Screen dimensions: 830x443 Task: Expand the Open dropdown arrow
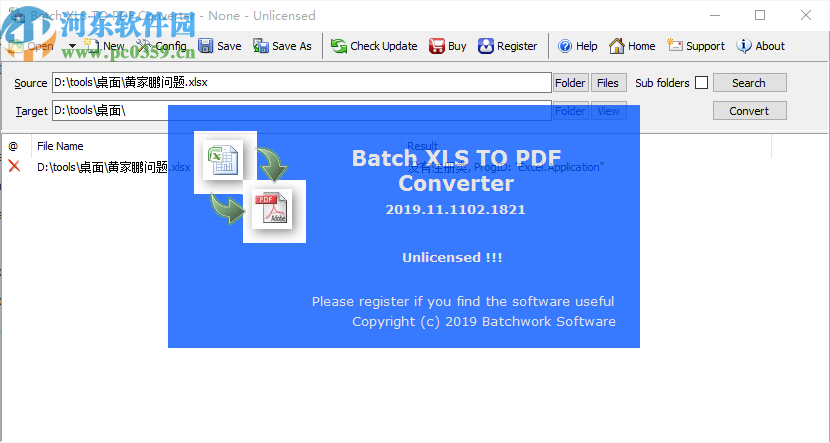click(x=72, y=46)
